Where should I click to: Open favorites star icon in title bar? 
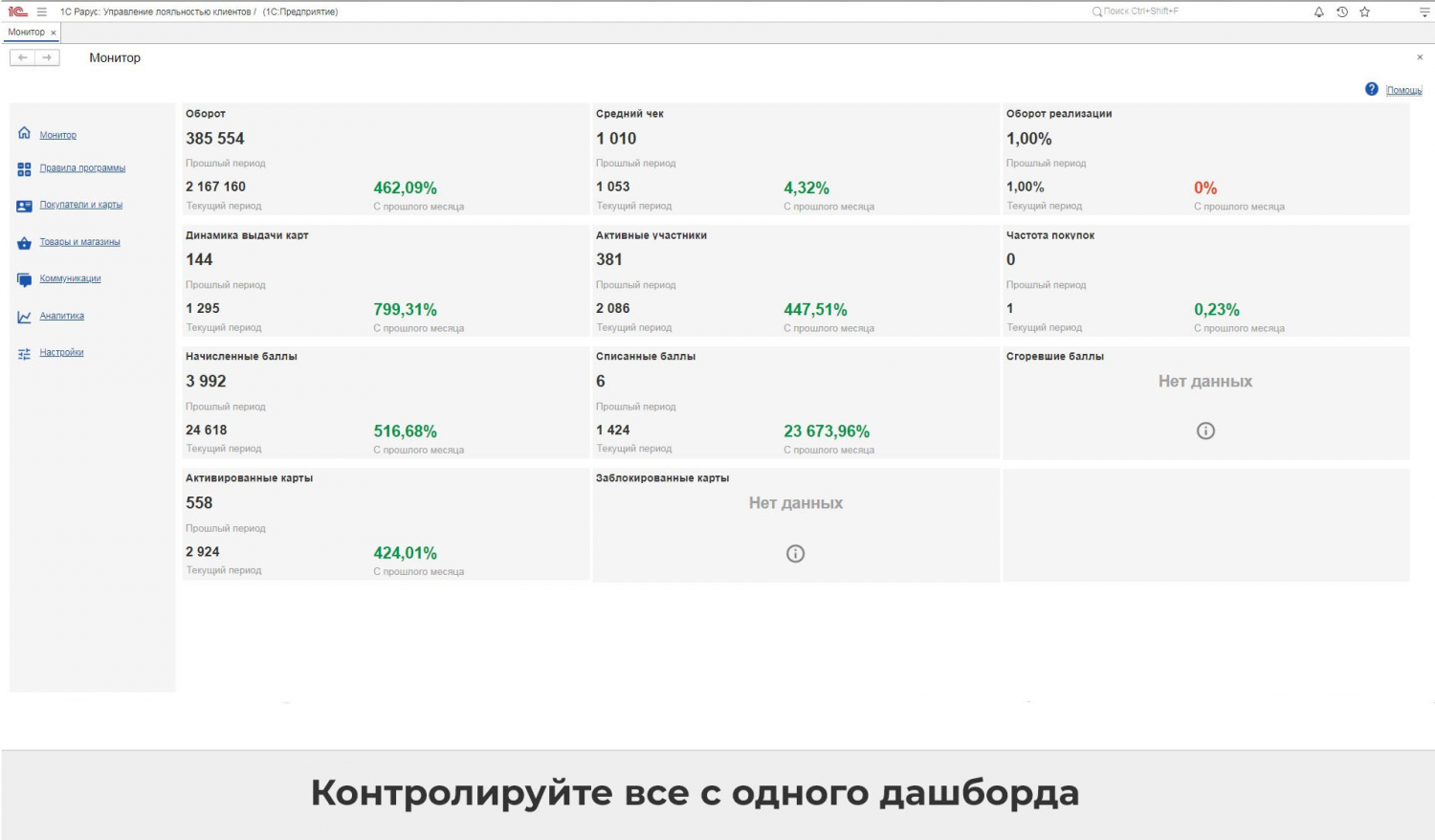[x=1365, y=12]
